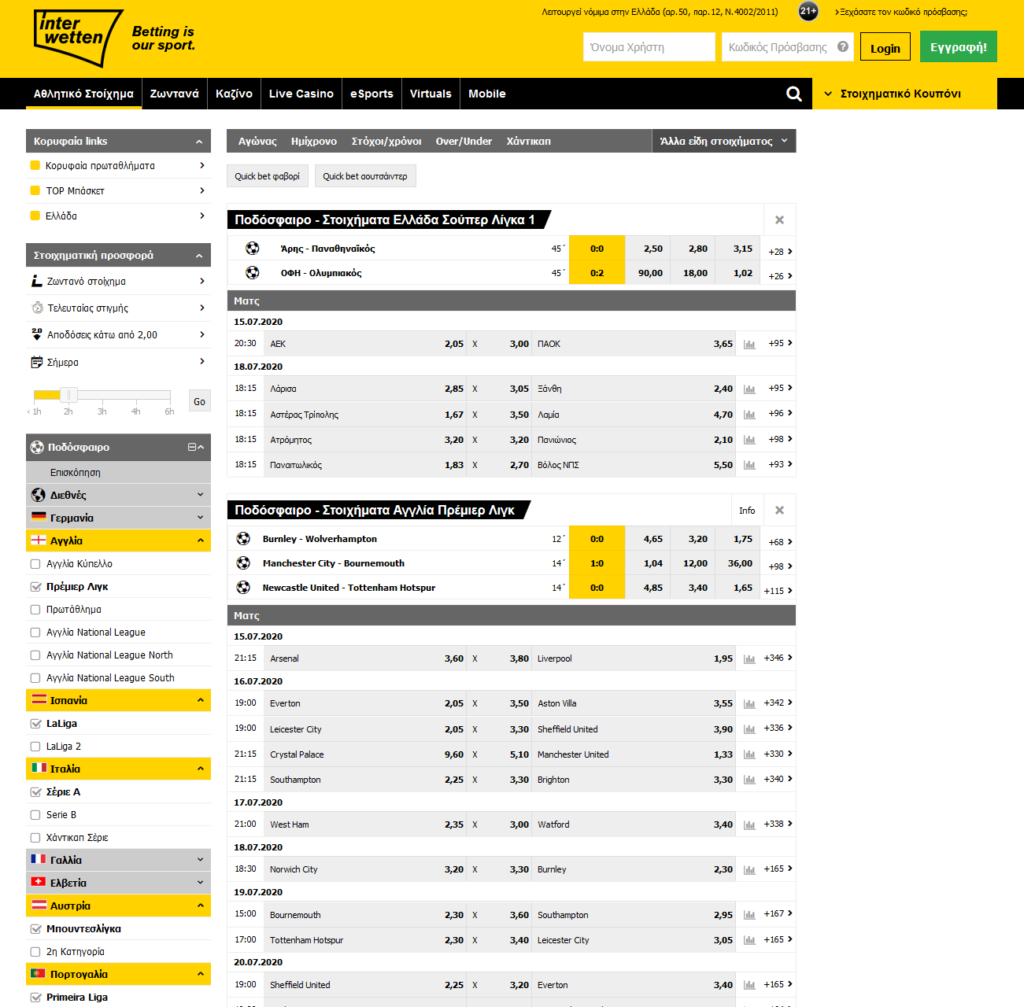
Task: Open statistics icon for Crystal Palace match
Action: coord(749,755)
